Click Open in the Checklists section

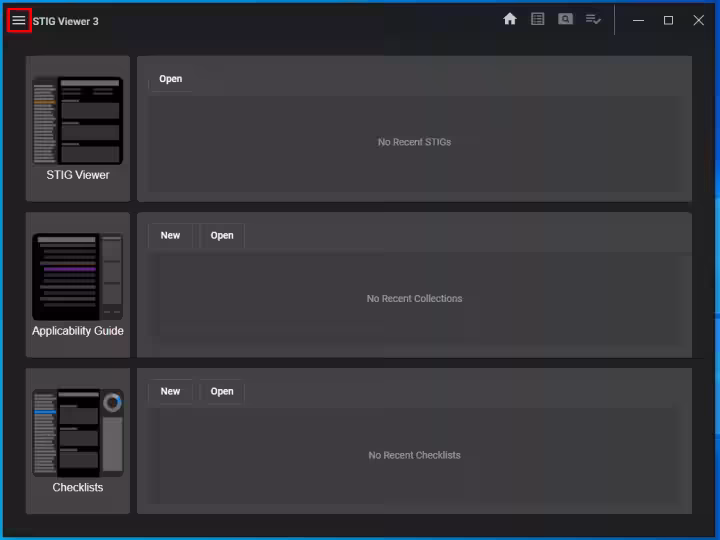[222, 391]
